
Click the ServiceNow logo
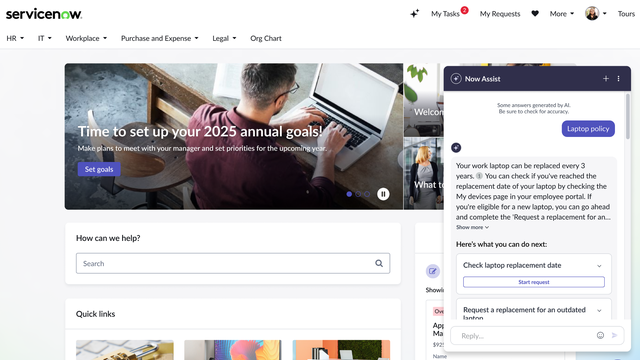tap(44, 14)
